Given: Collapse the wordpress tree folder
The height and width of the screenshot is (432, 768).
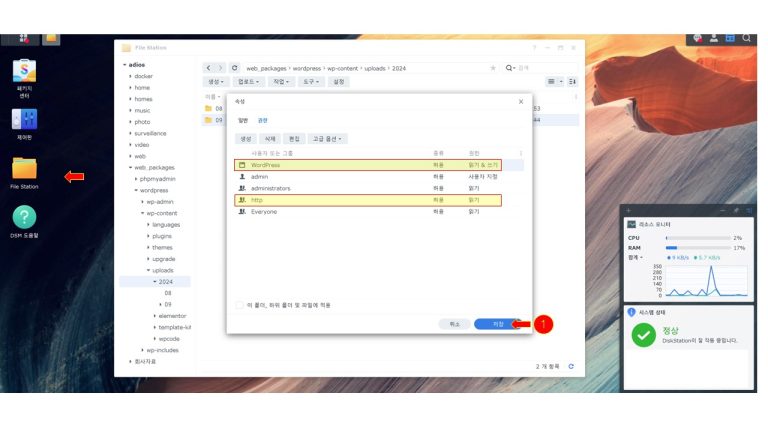Looking at the screenshot, I should [136, 191].
